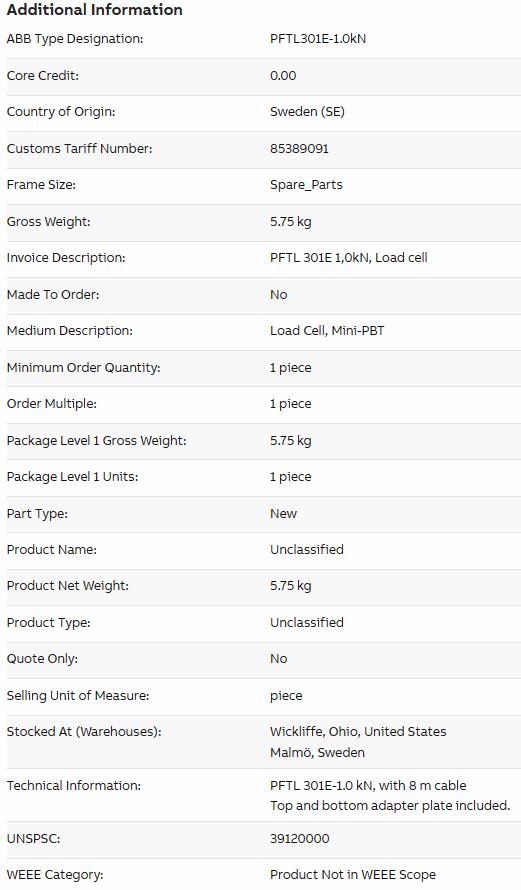Screen dimensions: 521x890
Task: Click the Minimum Order Quantity label
Action: click(83, 367)
